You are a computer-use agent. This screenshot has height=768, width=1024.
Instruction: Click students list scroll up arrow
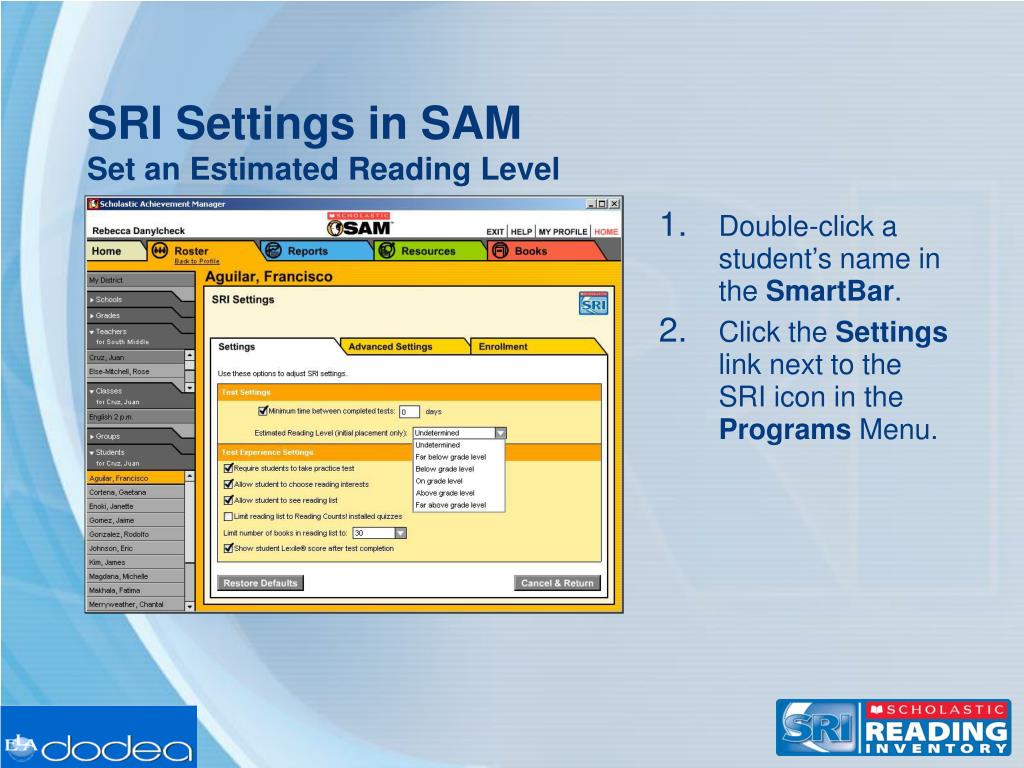point(189,477)
